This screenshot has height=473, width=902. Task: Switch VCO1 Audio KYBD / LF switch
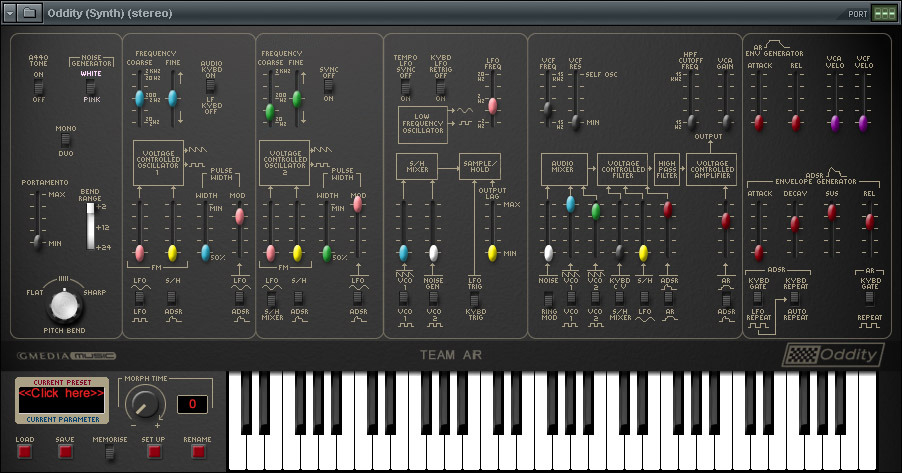(x=211, y=86)
